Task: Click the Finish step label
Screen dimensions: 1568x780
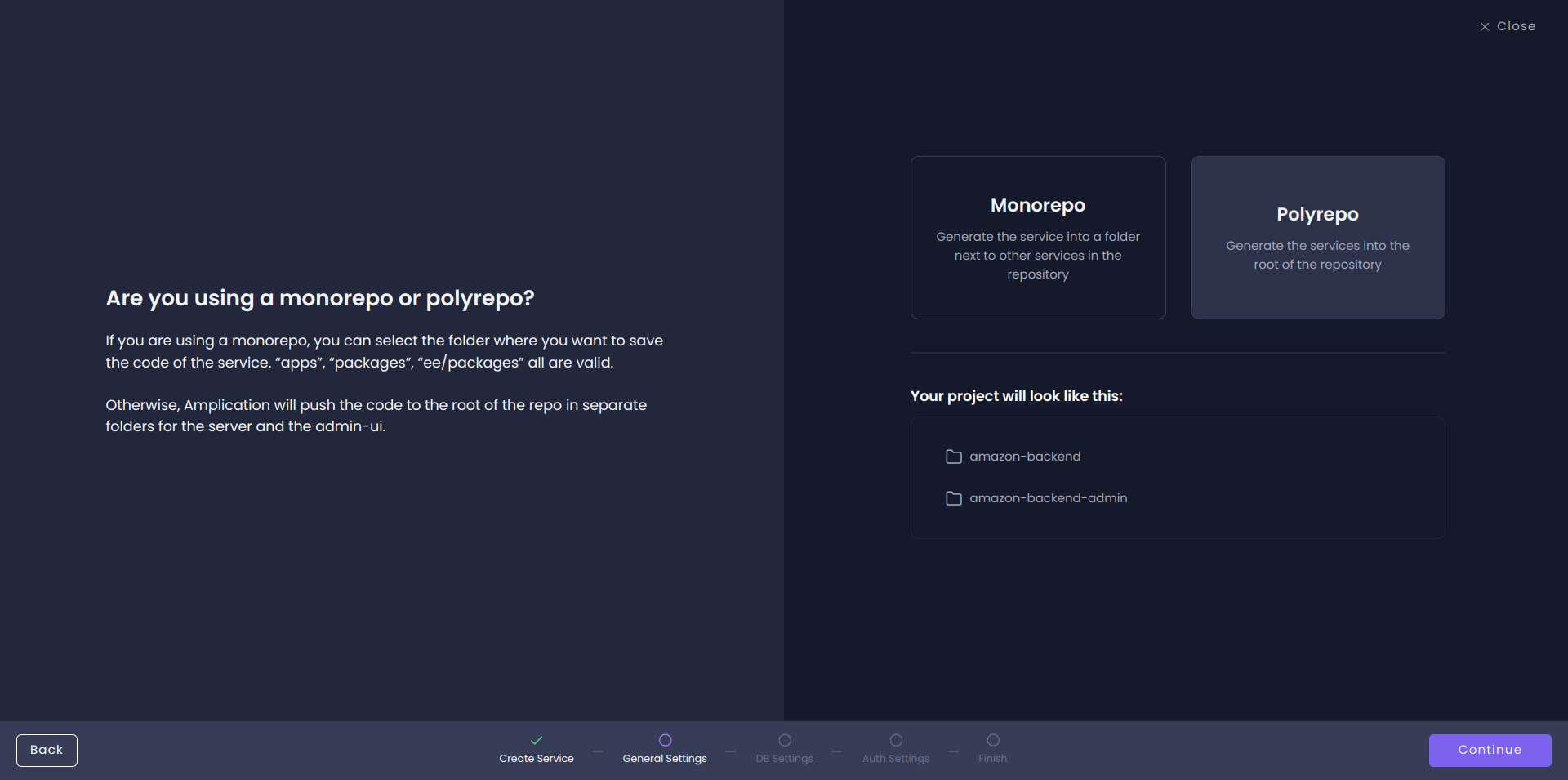Action: click(x=992, y=759)
